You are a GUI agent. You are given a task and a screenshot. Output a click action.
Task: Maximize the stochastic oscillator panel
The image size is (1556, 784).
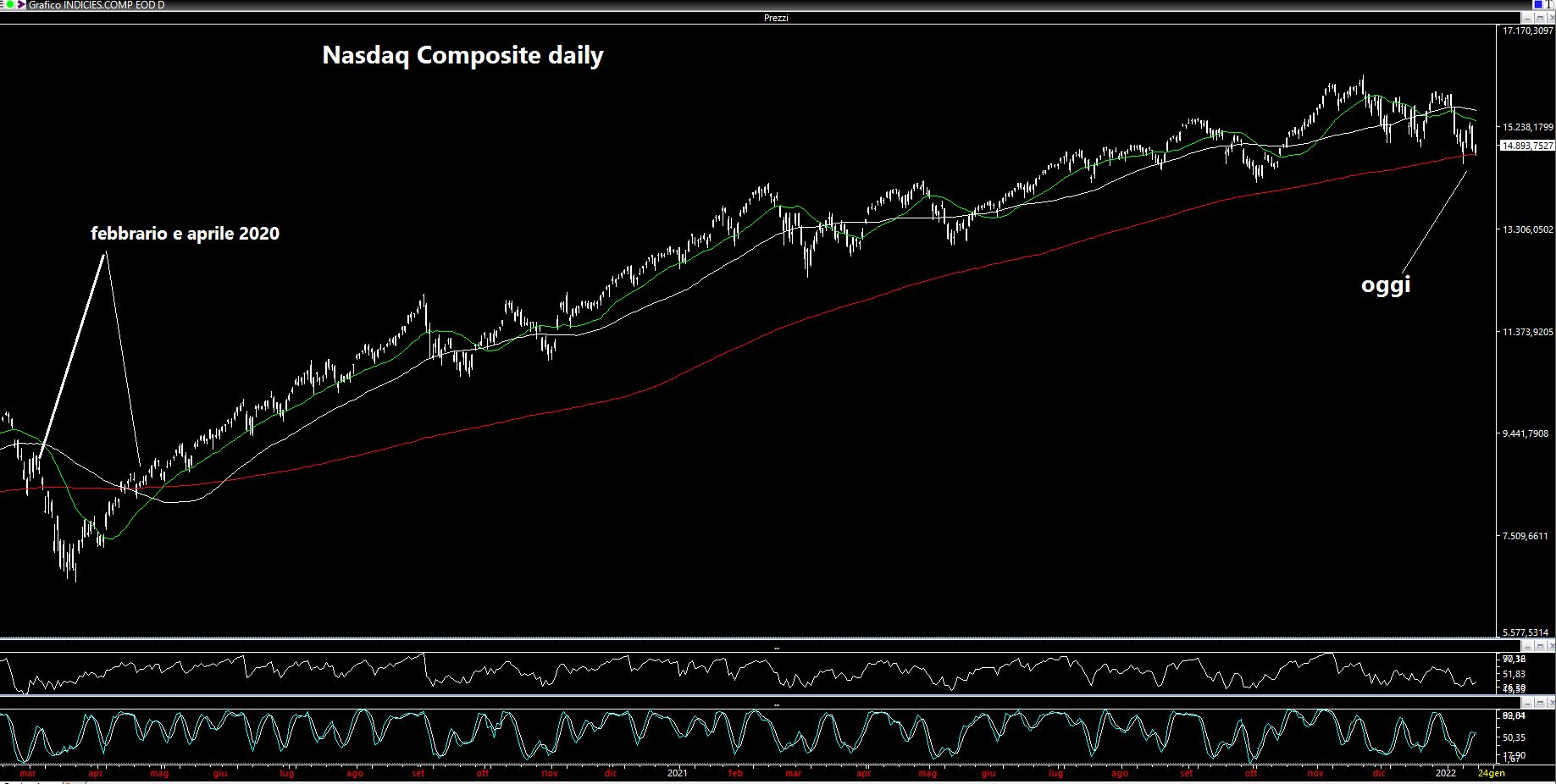pos(1540,703)
